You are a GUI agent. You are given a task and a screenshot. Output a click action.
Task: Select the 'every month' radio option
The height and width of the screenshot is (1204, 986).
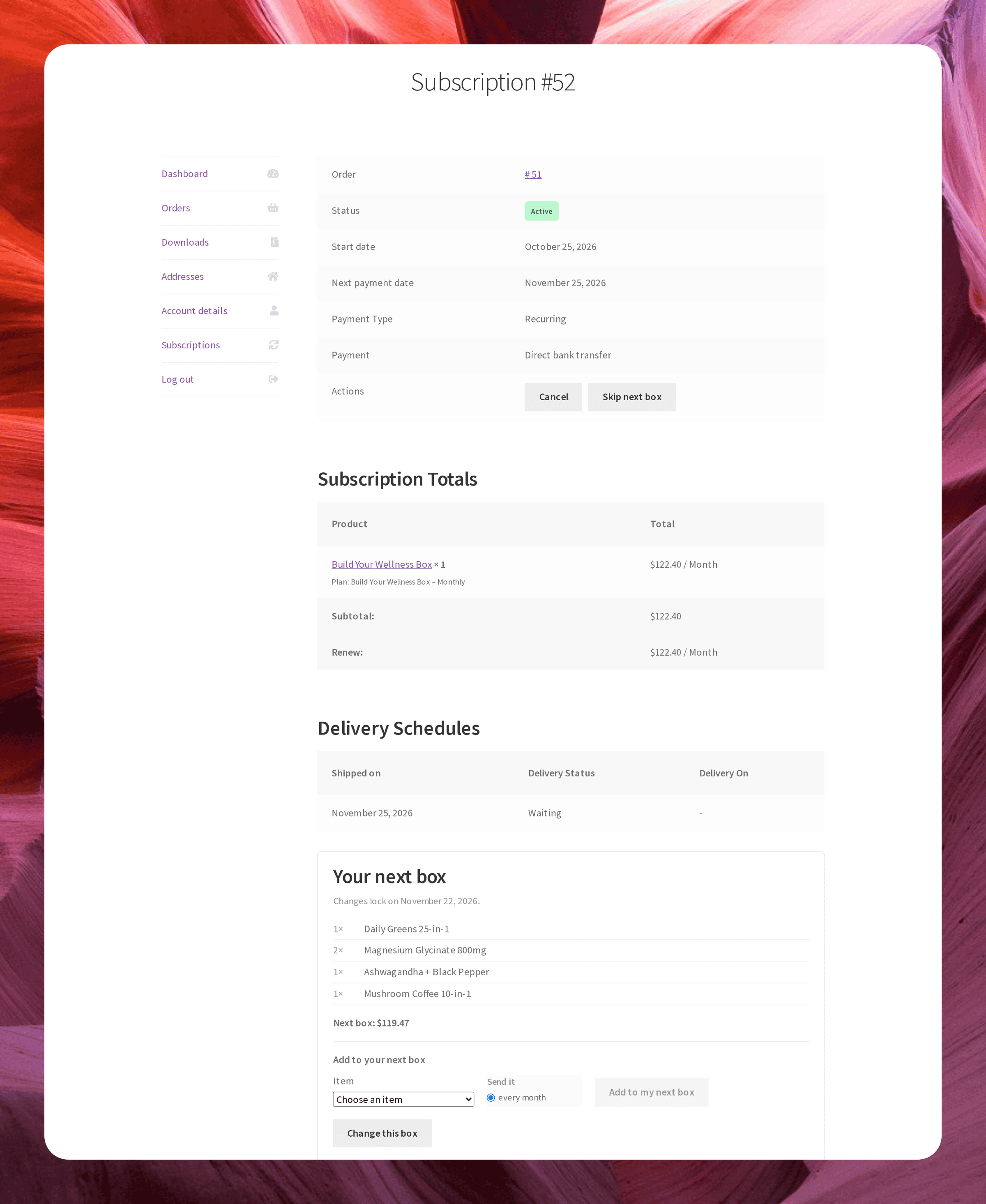(x=491, y=1098)
